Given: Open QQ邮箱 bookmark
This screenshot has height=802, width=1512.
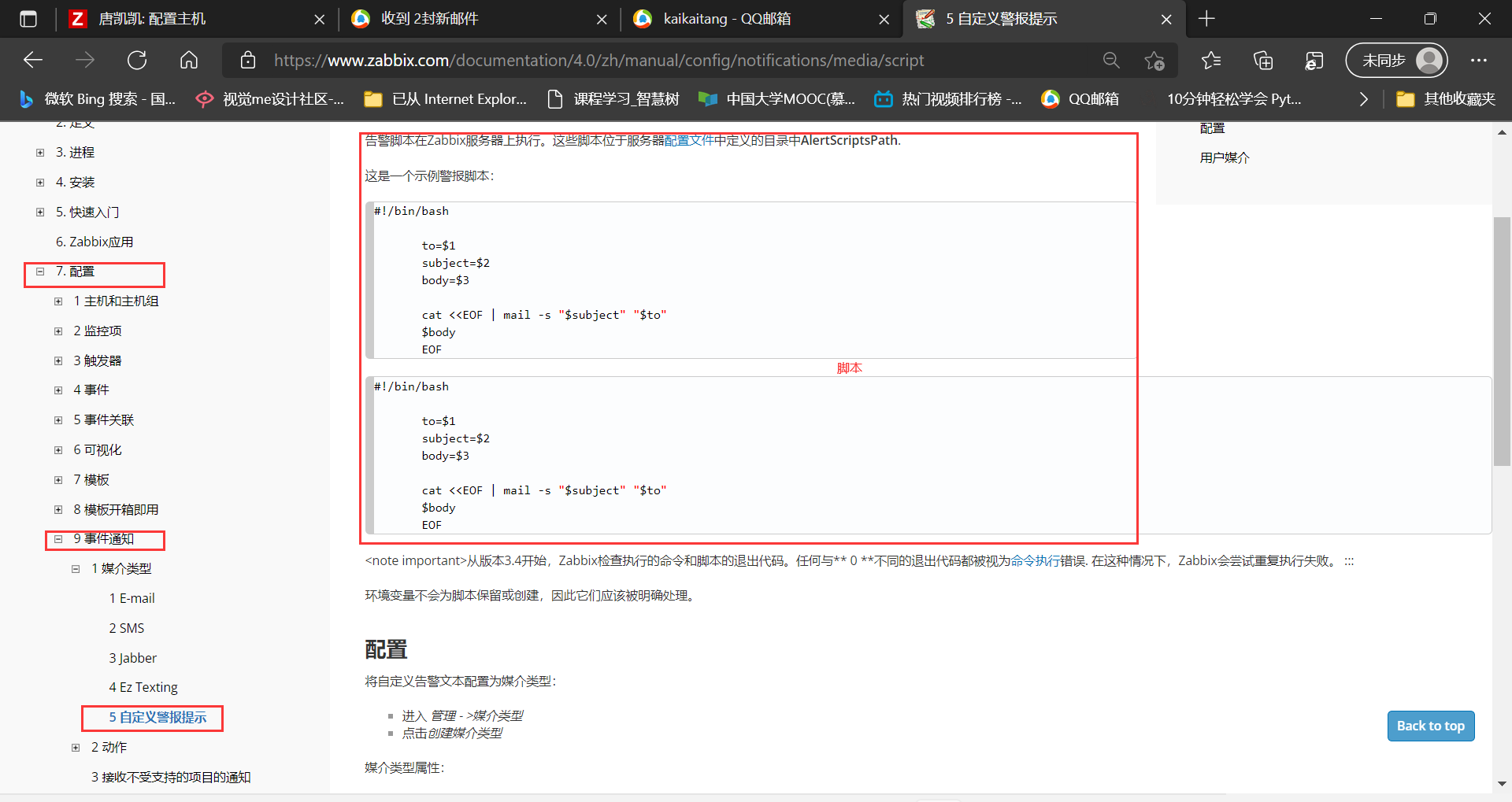Looking at the screenshot, I should (1080, 99).
